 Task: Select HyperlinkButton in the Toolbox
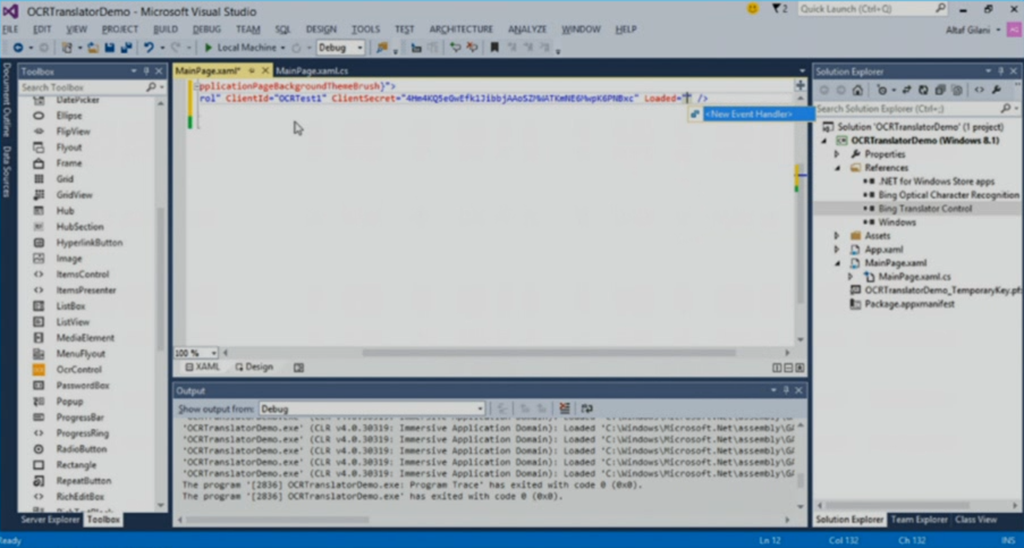click(89, 242)
